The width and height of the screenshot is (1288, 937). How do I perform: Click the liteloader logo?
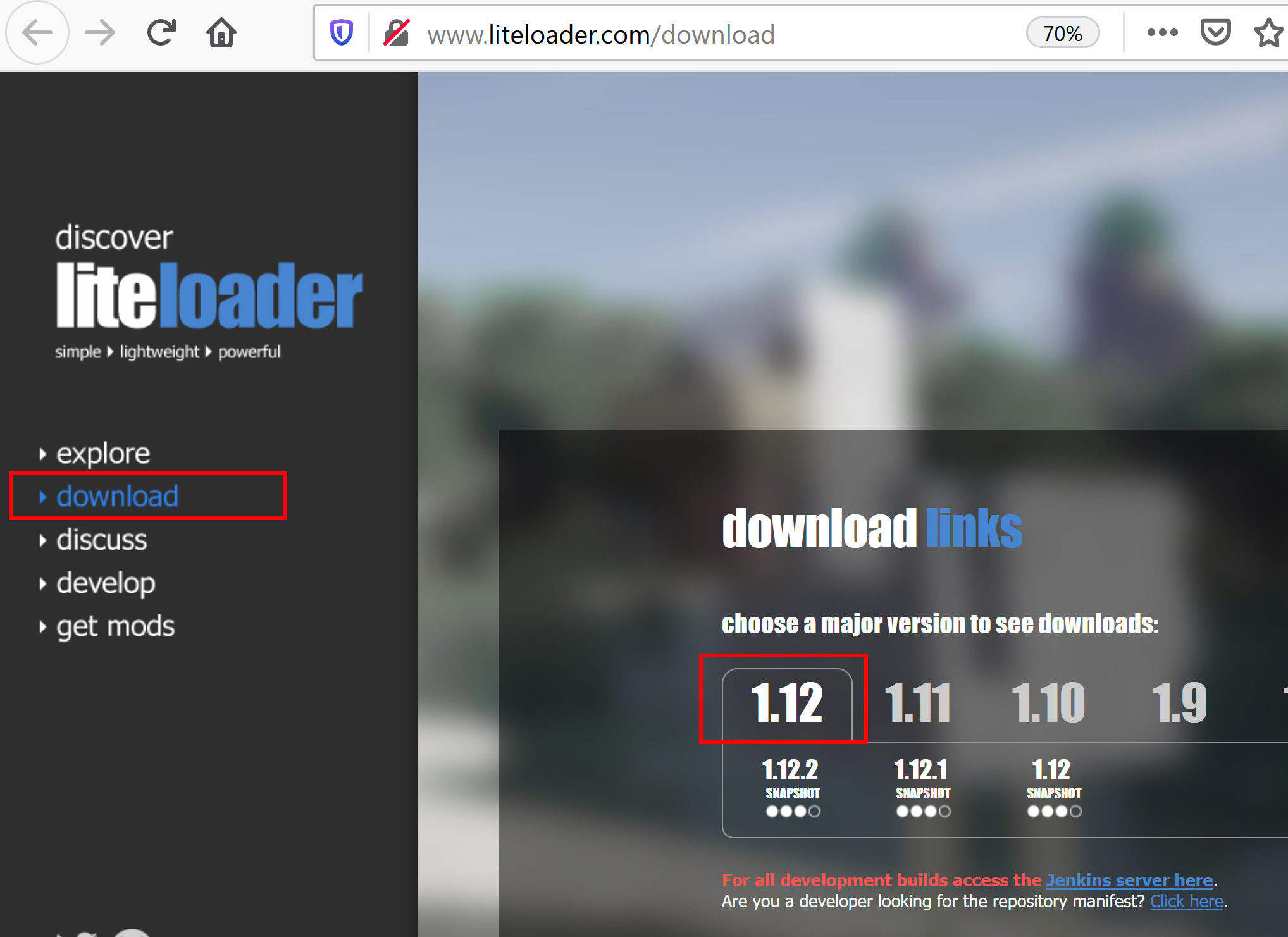coord(209,295)
